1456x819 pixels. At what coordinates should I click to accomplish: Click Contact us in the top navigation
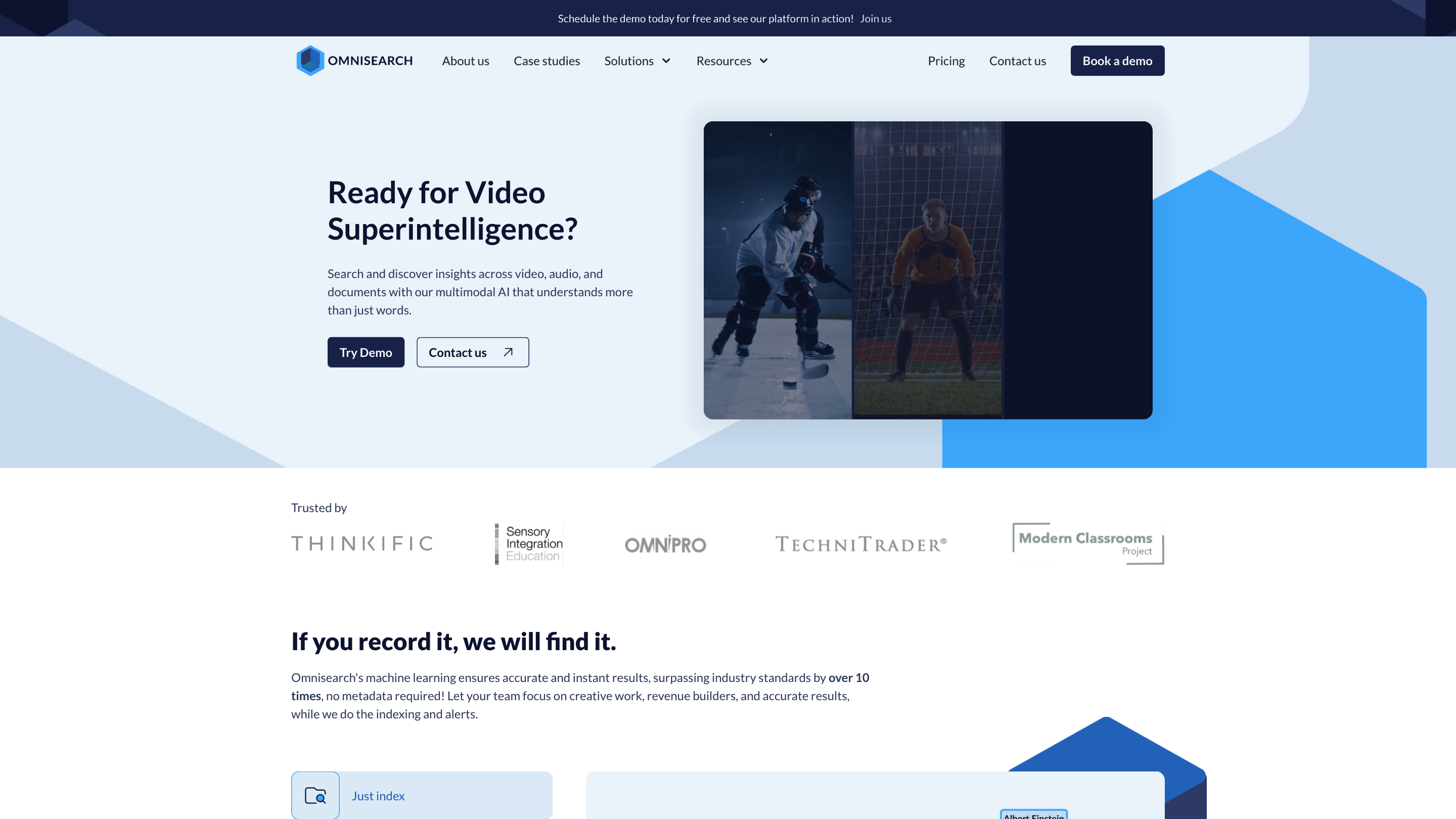[x=1017, y=61]
